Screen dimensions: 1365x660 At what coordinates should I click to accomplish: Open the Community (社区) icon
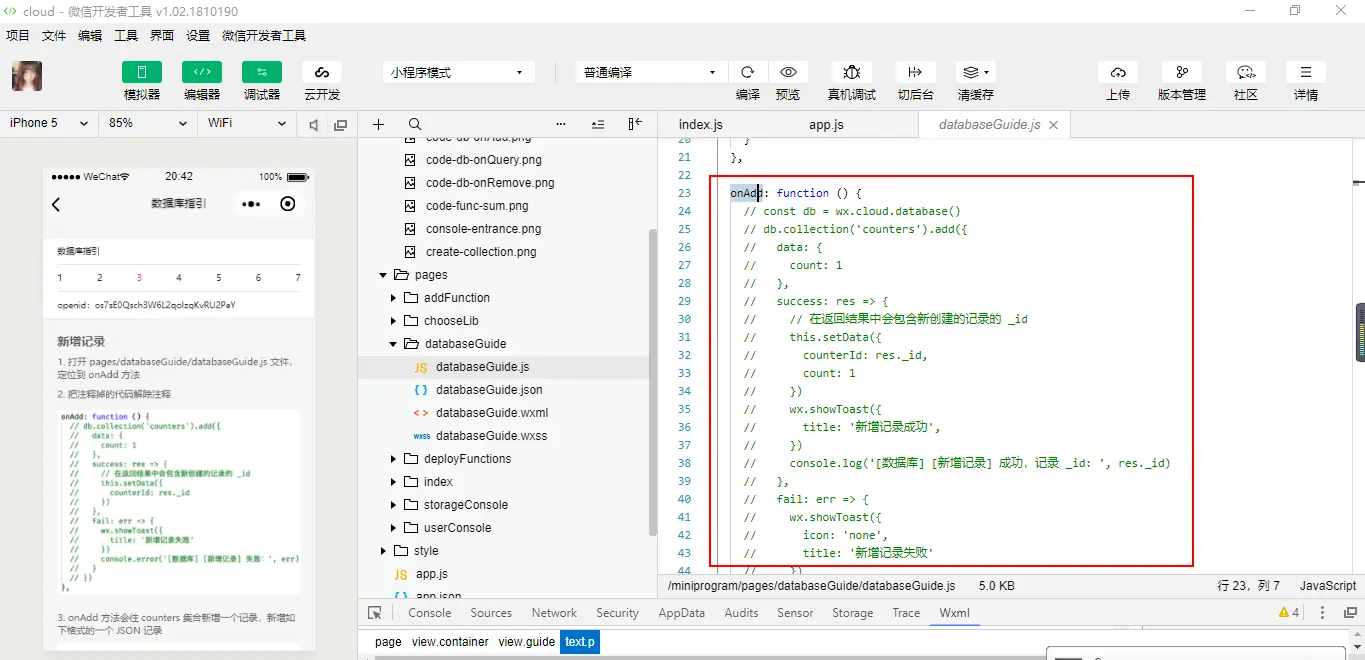click(x=1246, y=72)
